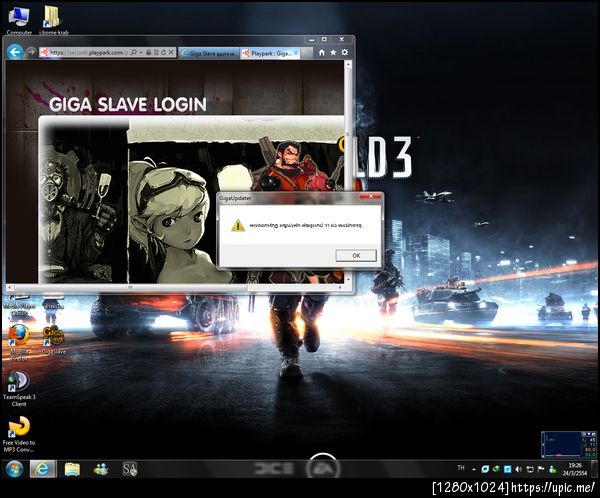This screenshot has height=498, width=600.
Task: Click the warning triangle icon in GigaUpdater
Action: coord(238,225)
